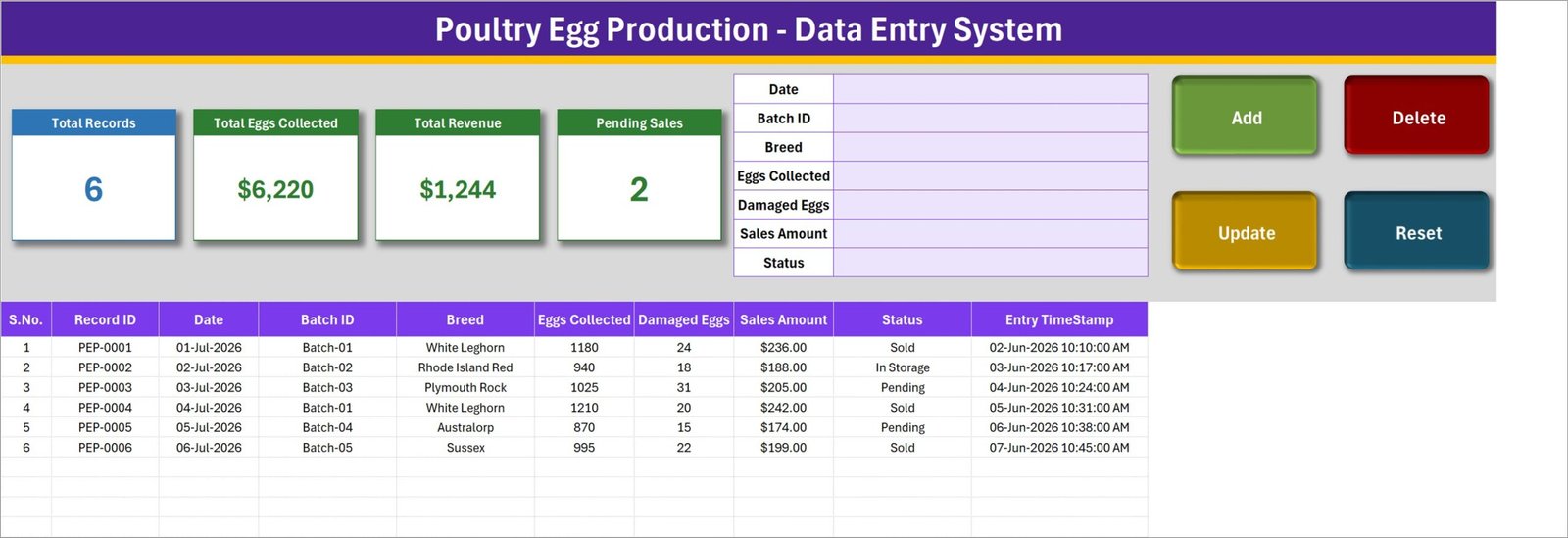Click the sales amount $205.00
Image resolution: width=1568 pixels, height=538 pixels.
click(784, 387)
